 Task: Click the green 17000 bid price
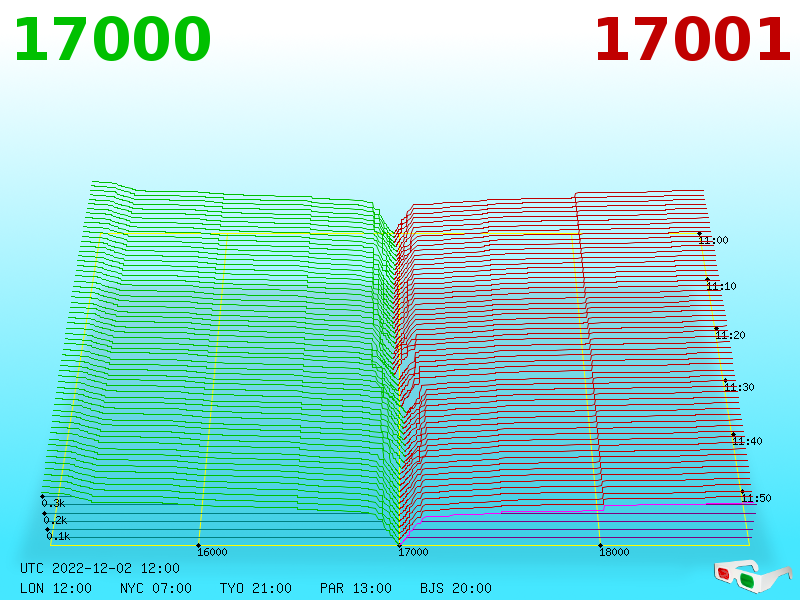tap(112, 40)
